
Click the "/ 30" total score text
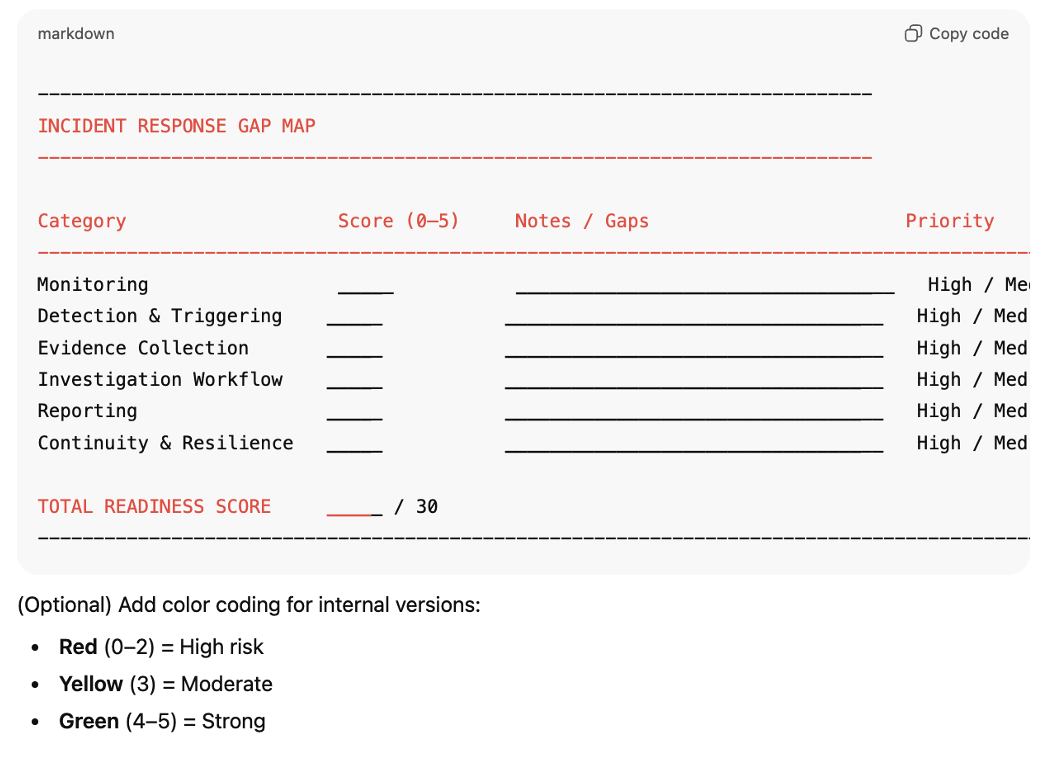416,507
